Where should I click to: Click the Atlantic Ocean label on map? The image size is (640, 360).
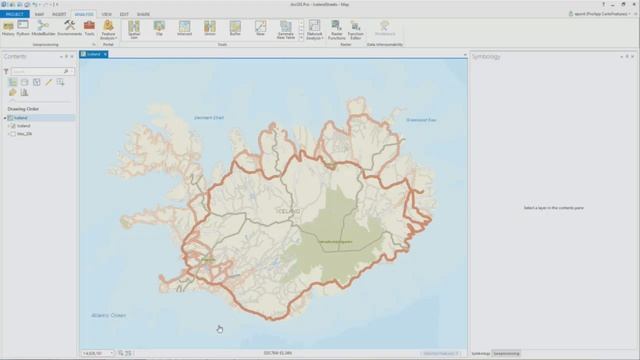tap(109, 316)
